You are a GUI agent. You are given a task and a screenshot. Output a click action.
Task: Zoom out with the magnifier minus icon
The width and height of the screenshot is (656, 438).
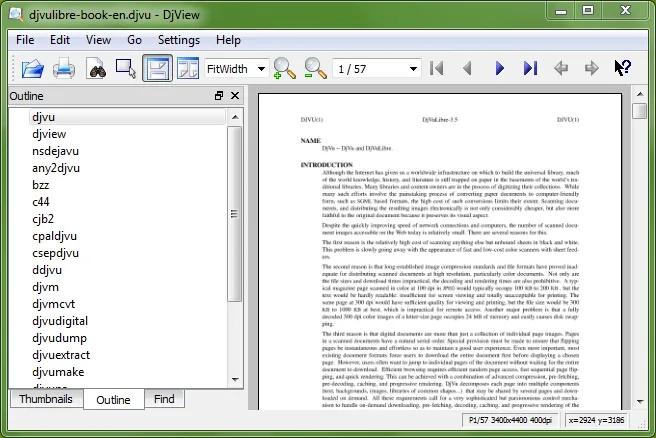coord(315,68)
